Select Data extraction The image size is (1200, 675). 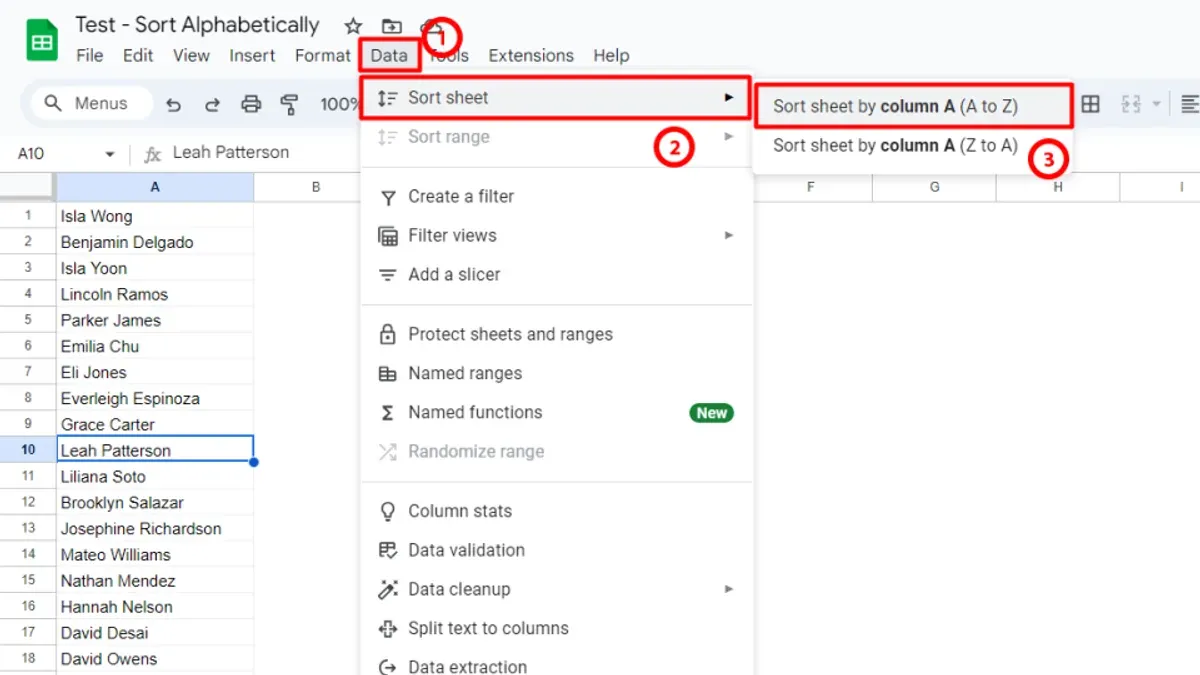coord(556,667)
